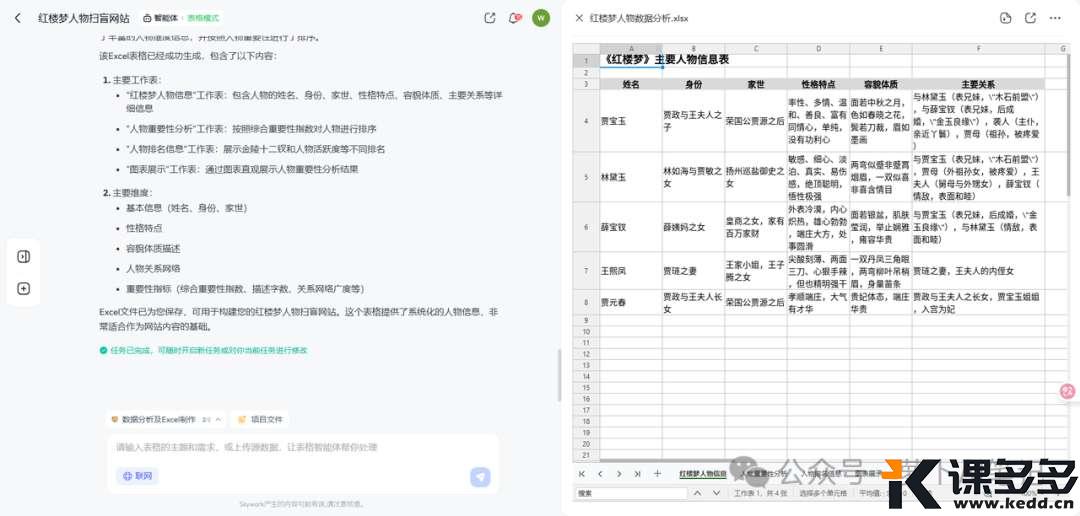Screen dimensions: 1080x516
Task: Open the 项目文件 button
Action: [x=260, y=419]
